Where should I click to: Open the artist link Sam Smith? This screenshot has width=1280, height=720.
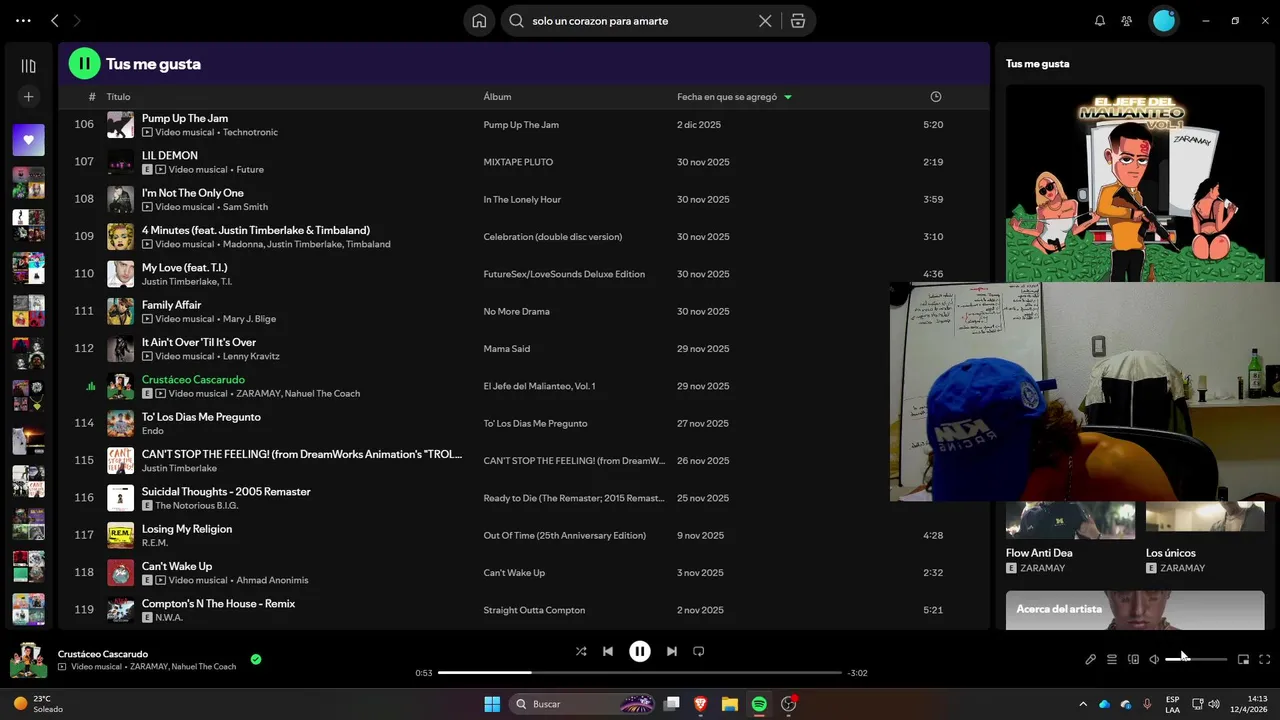(x=245, y=207)
